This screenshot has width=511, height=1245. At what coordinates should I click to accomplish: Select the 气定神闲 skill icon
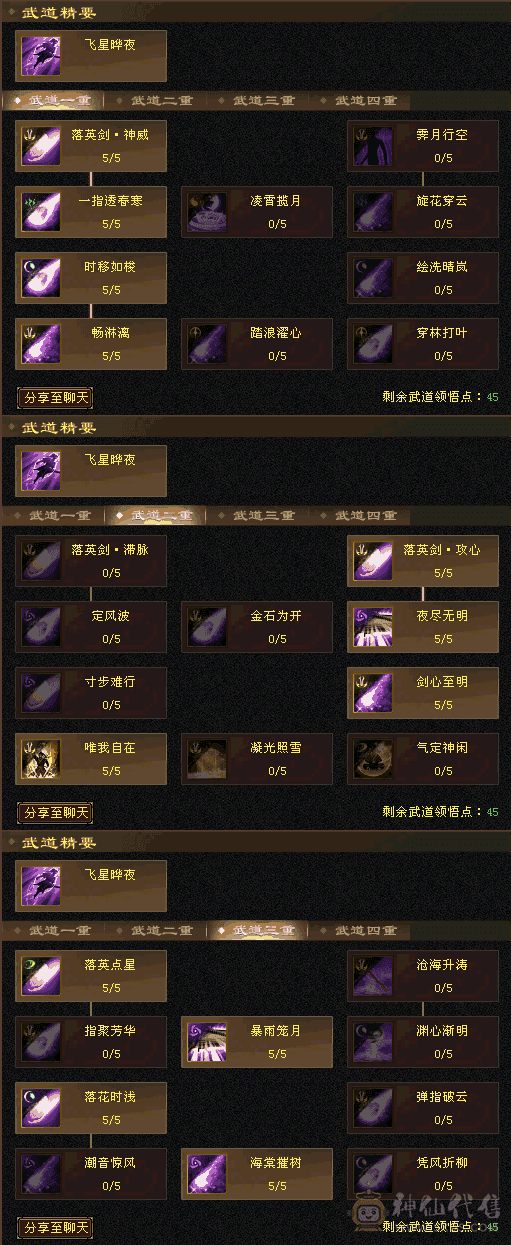[373, 759]
